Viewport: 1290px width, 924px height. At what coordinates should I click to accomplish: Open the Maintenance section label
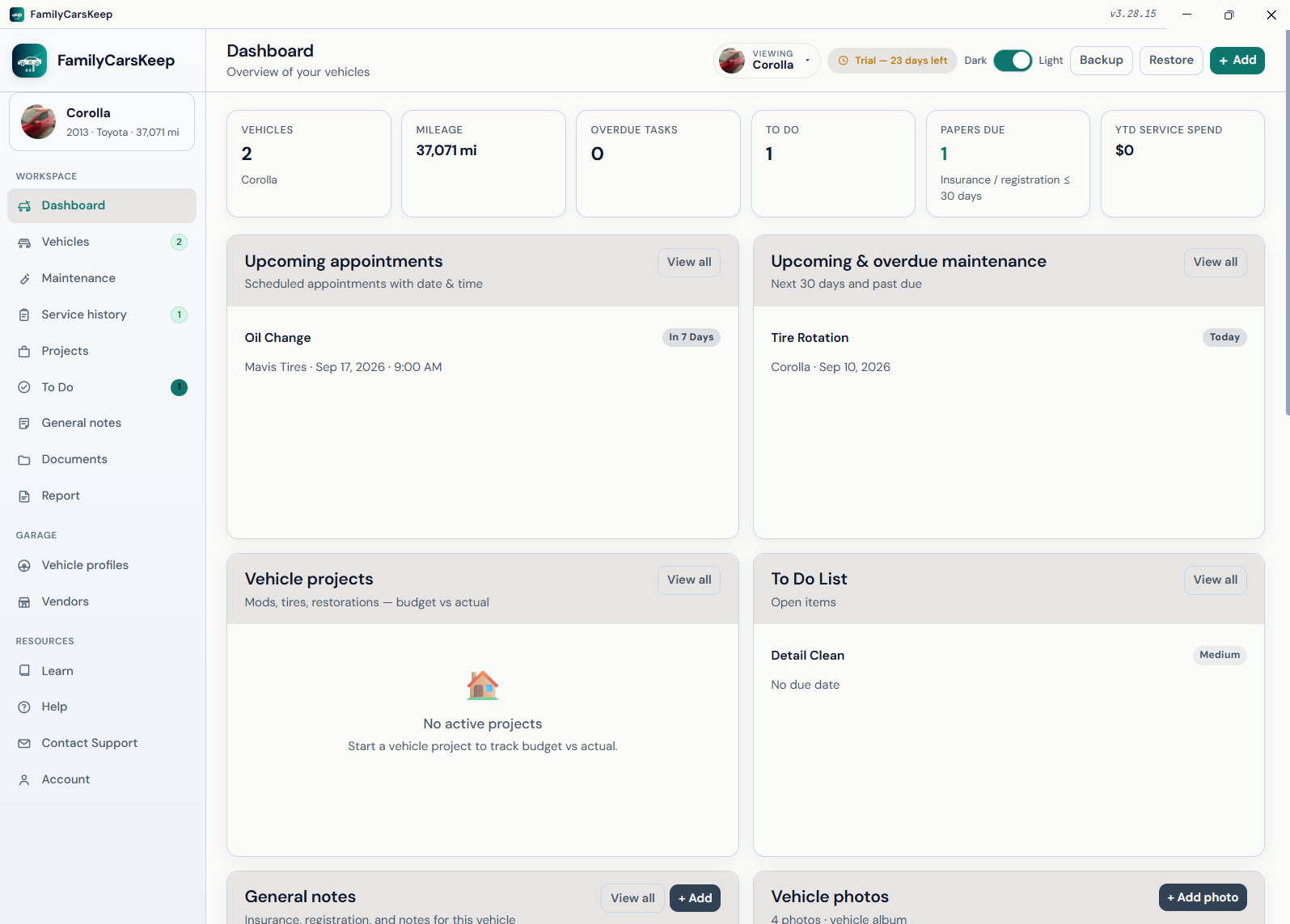click(78, 278)
